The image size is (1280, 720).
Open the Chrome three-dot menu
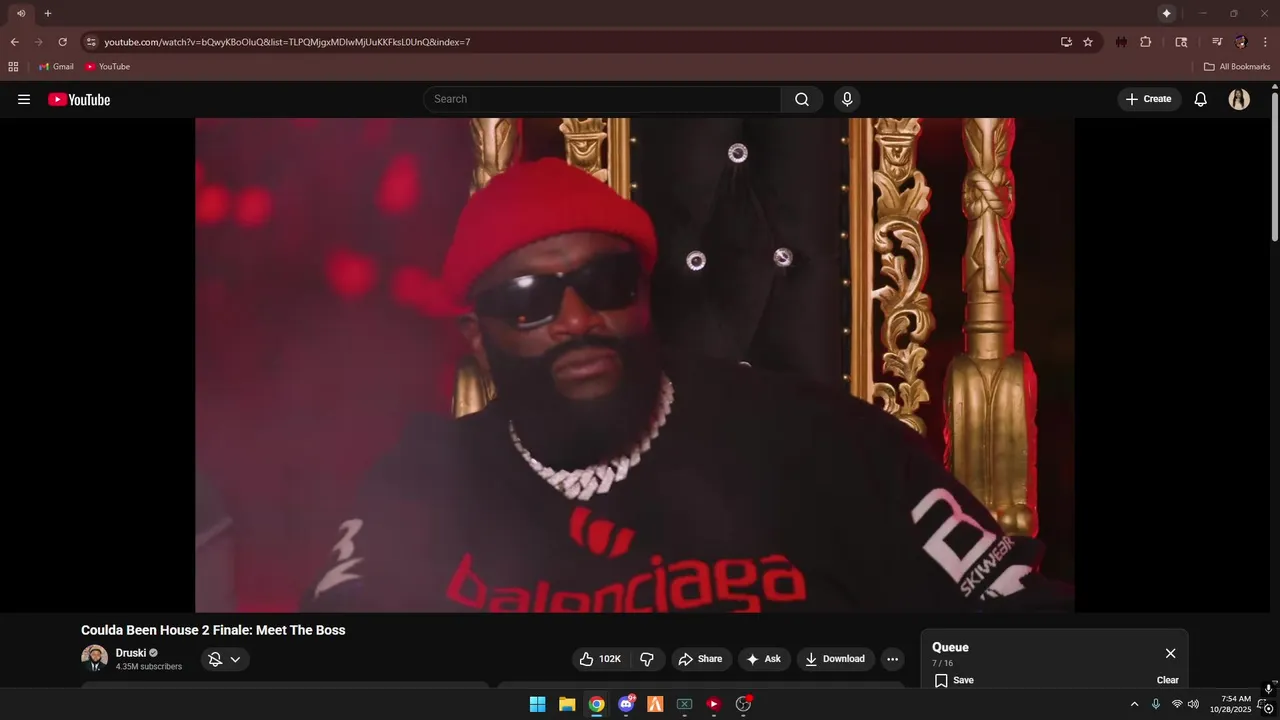tap(1266, 42)
